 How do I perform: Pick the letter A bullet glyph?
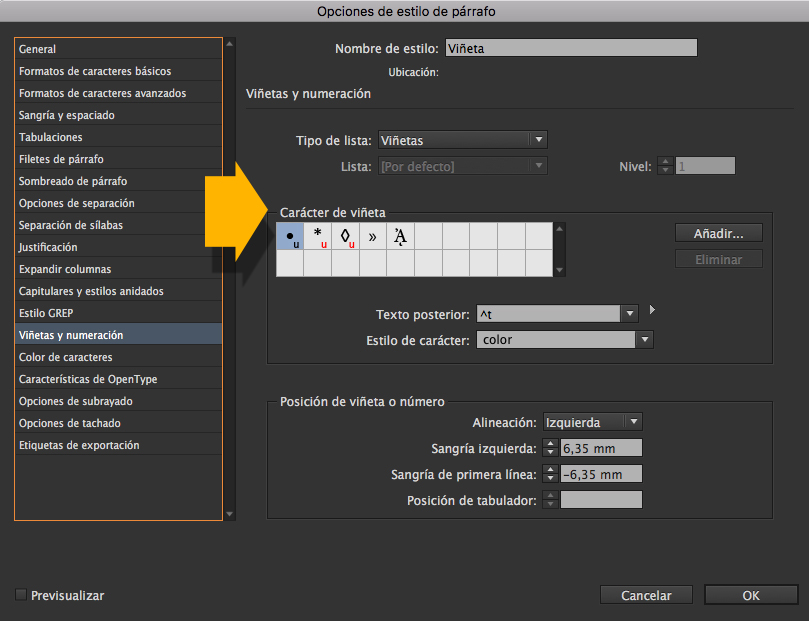click(401, 236)
